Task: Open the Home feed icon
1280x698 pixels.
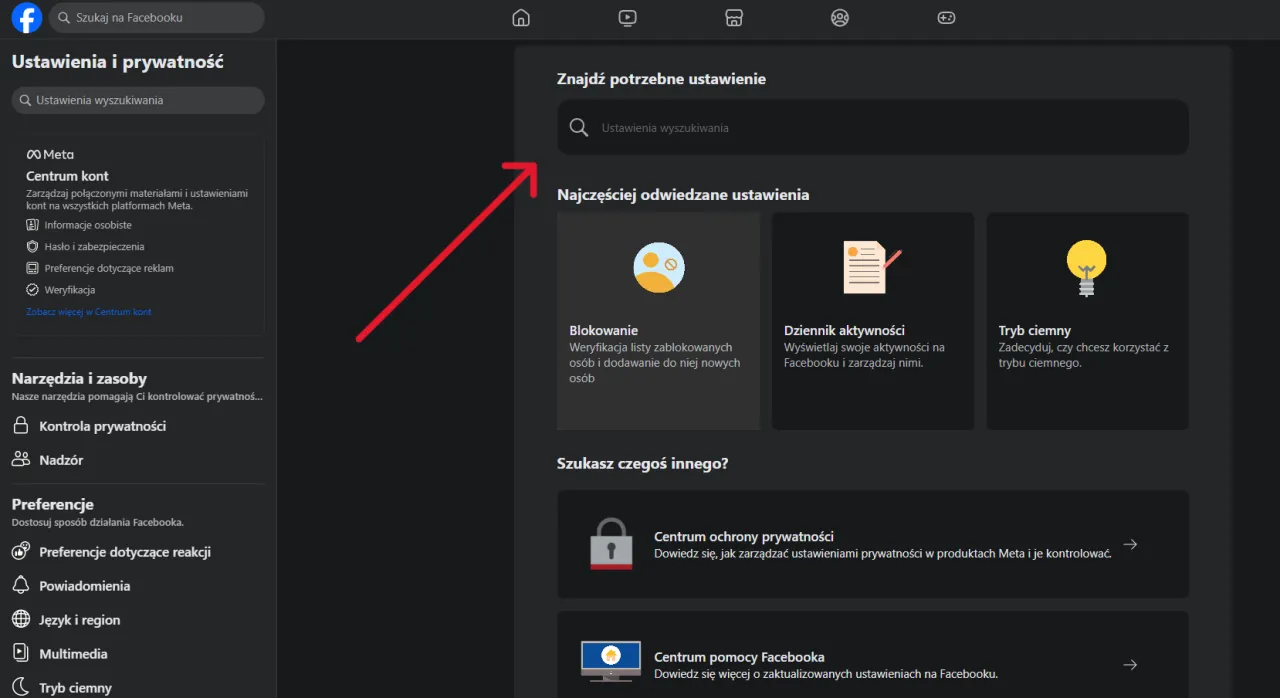Action: point(520,18)
